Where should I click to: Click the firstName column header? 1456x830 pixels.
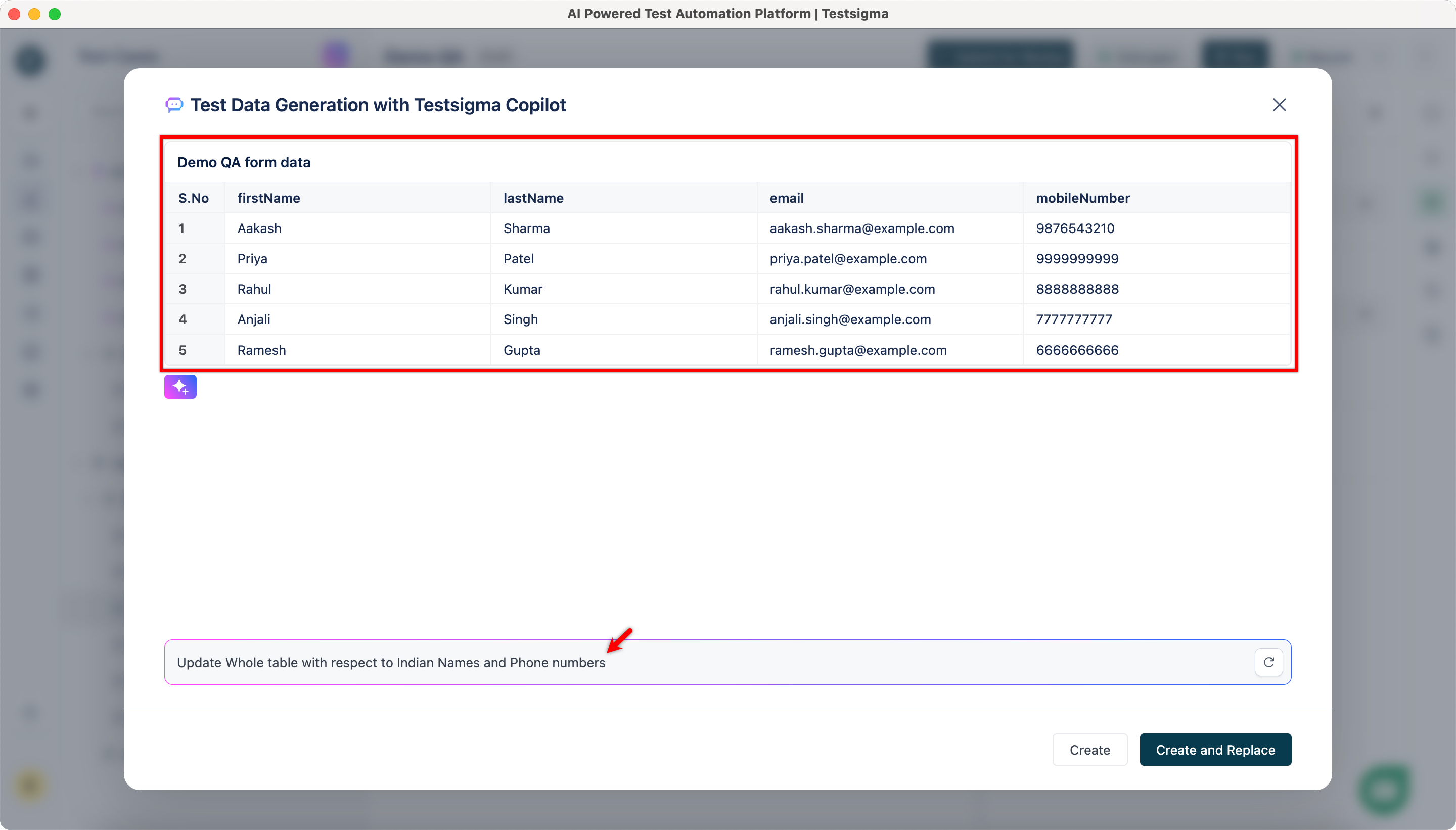coord(268,198)
